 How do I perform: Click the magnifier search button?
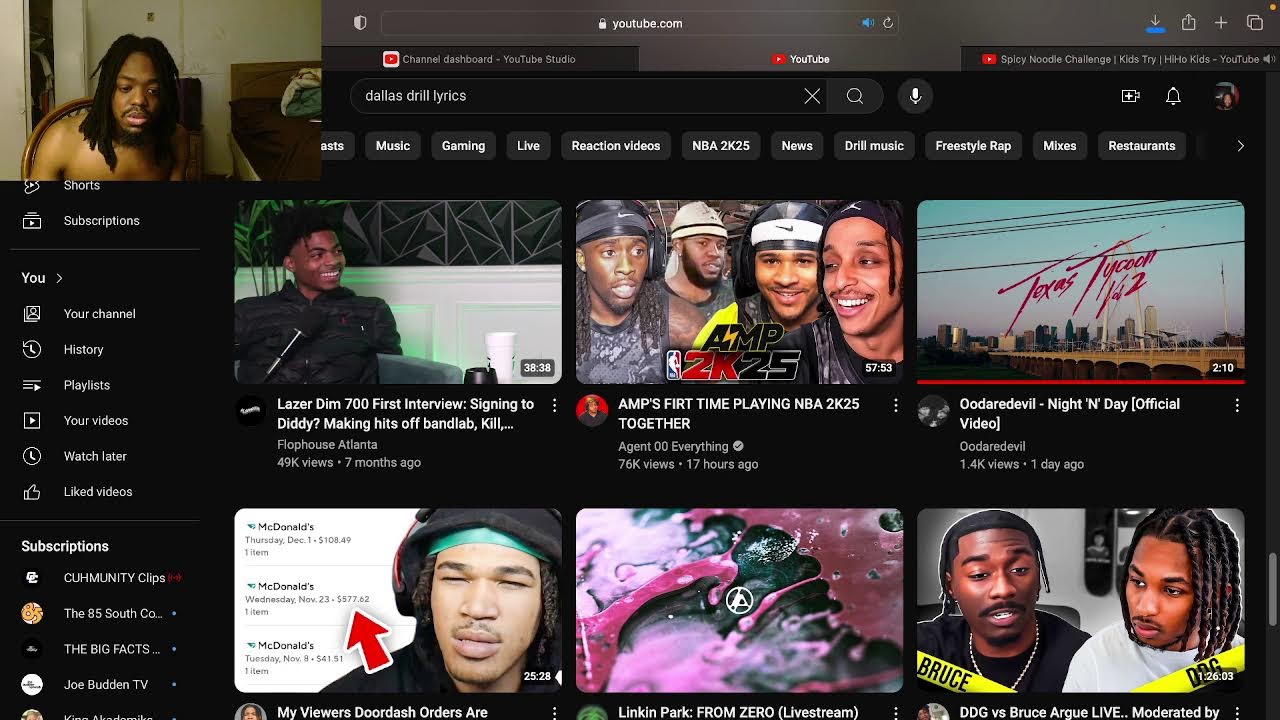tap(855, 96)
